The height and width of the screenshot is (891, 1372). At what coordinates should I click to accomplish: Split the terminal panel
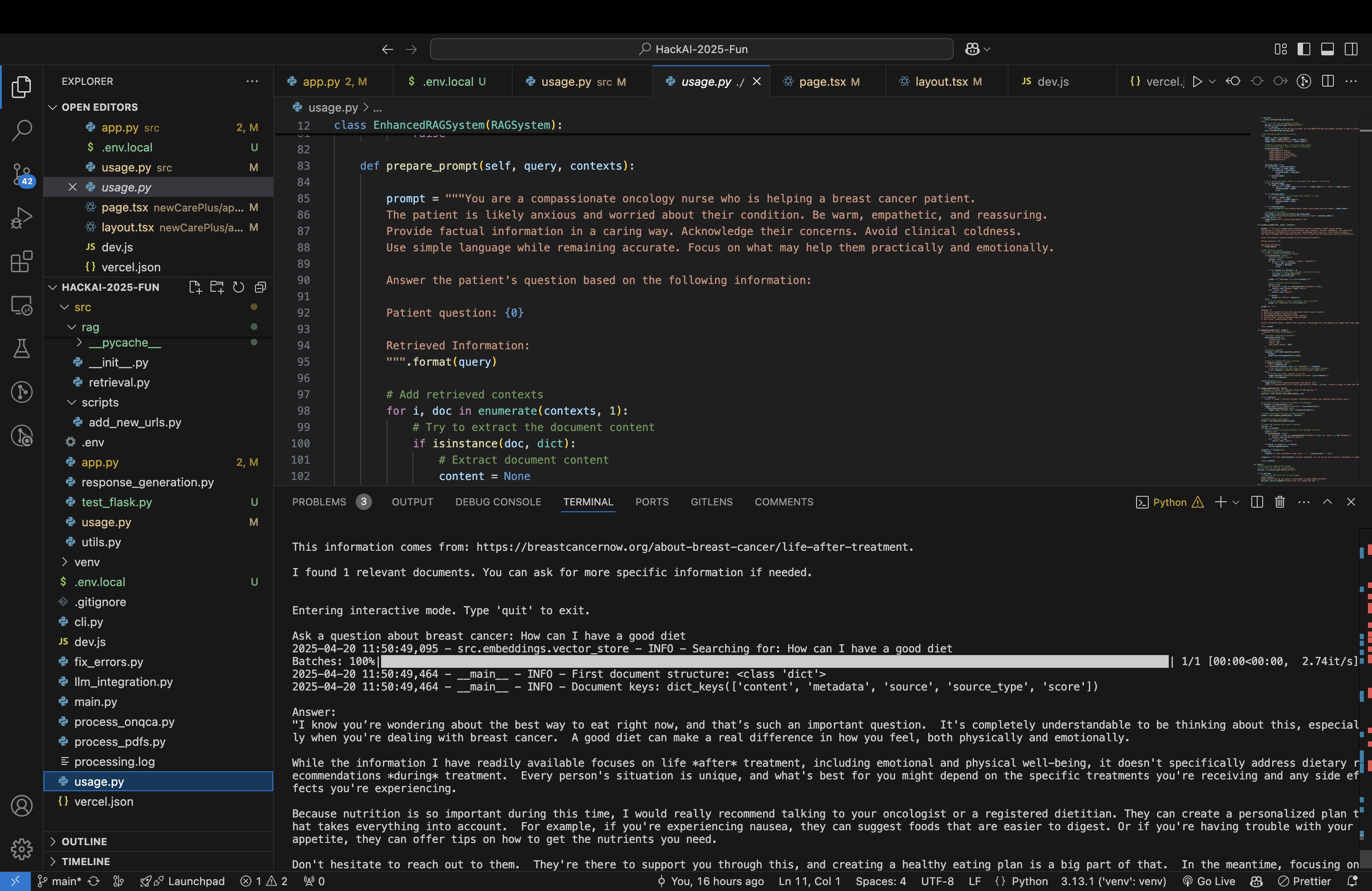(1257, 502)
